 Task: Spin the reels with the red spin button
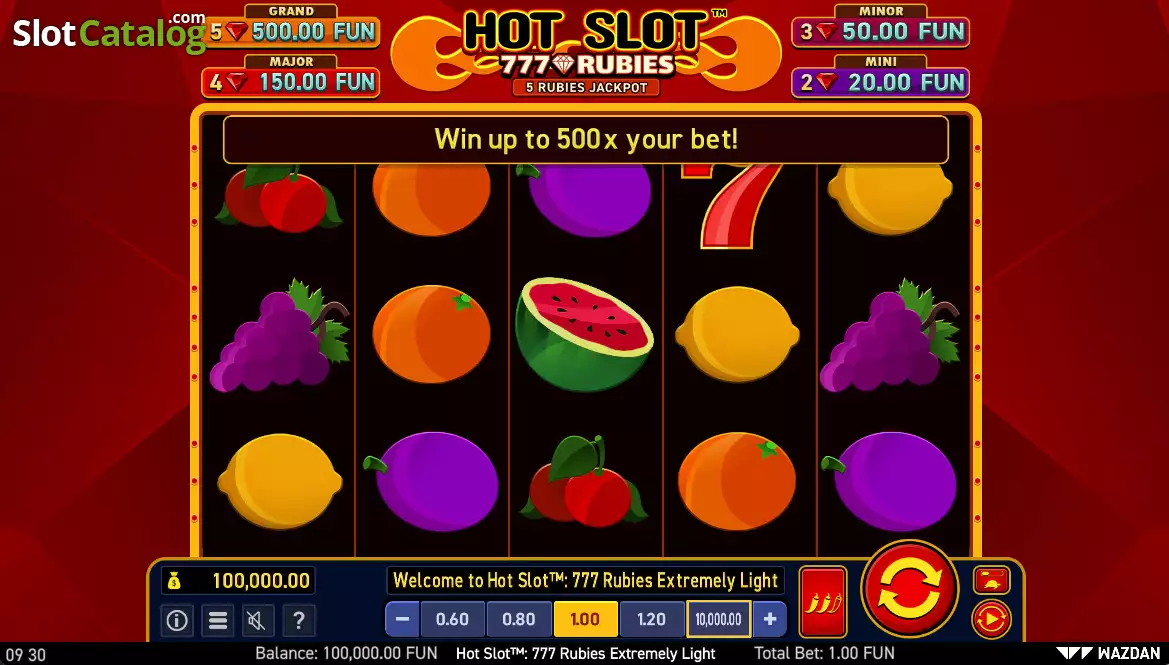pos(910,588)
